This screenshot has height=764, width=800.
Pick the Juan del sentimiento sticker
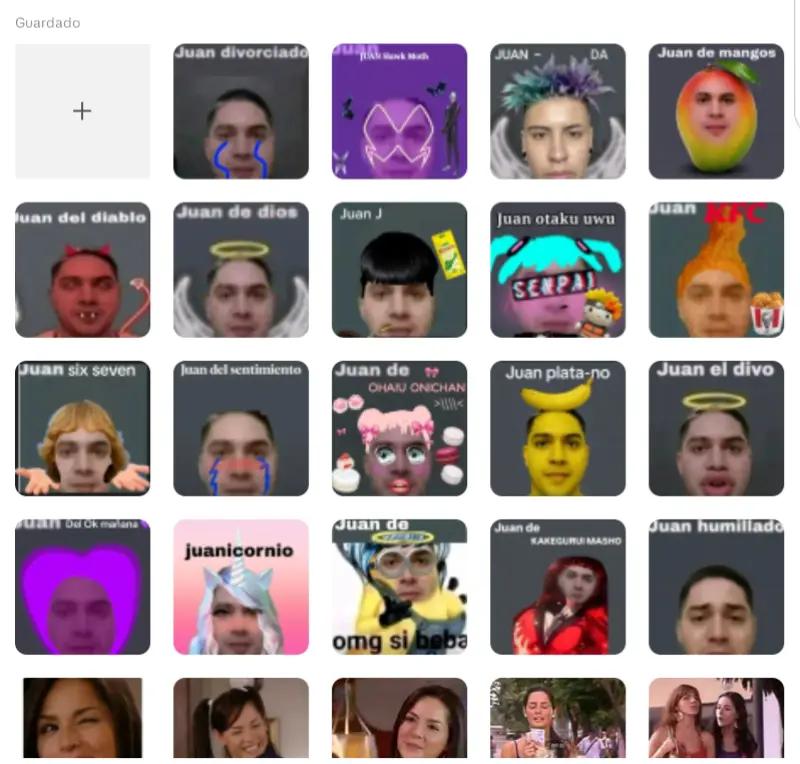coord(241,428)
